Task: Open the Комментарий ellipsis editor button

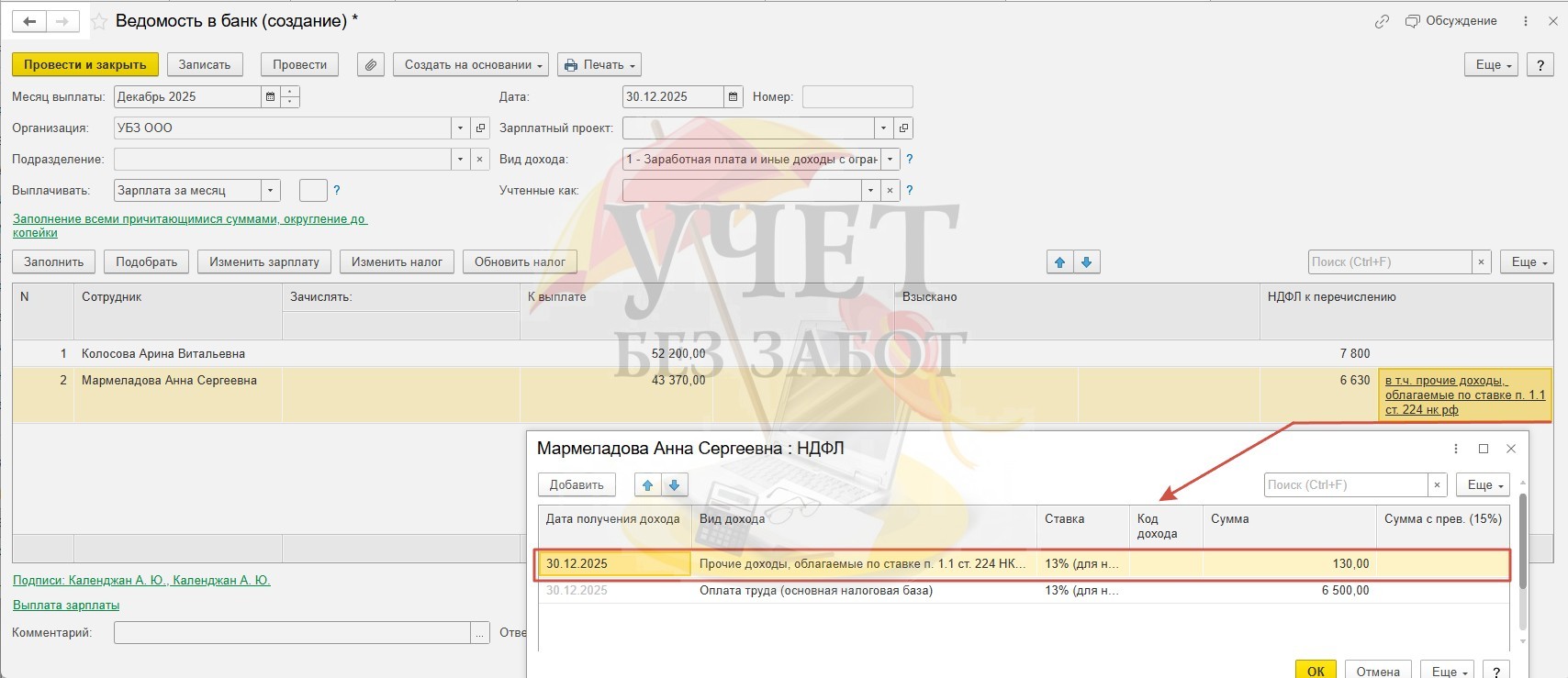Action: (x=480, y=633)
